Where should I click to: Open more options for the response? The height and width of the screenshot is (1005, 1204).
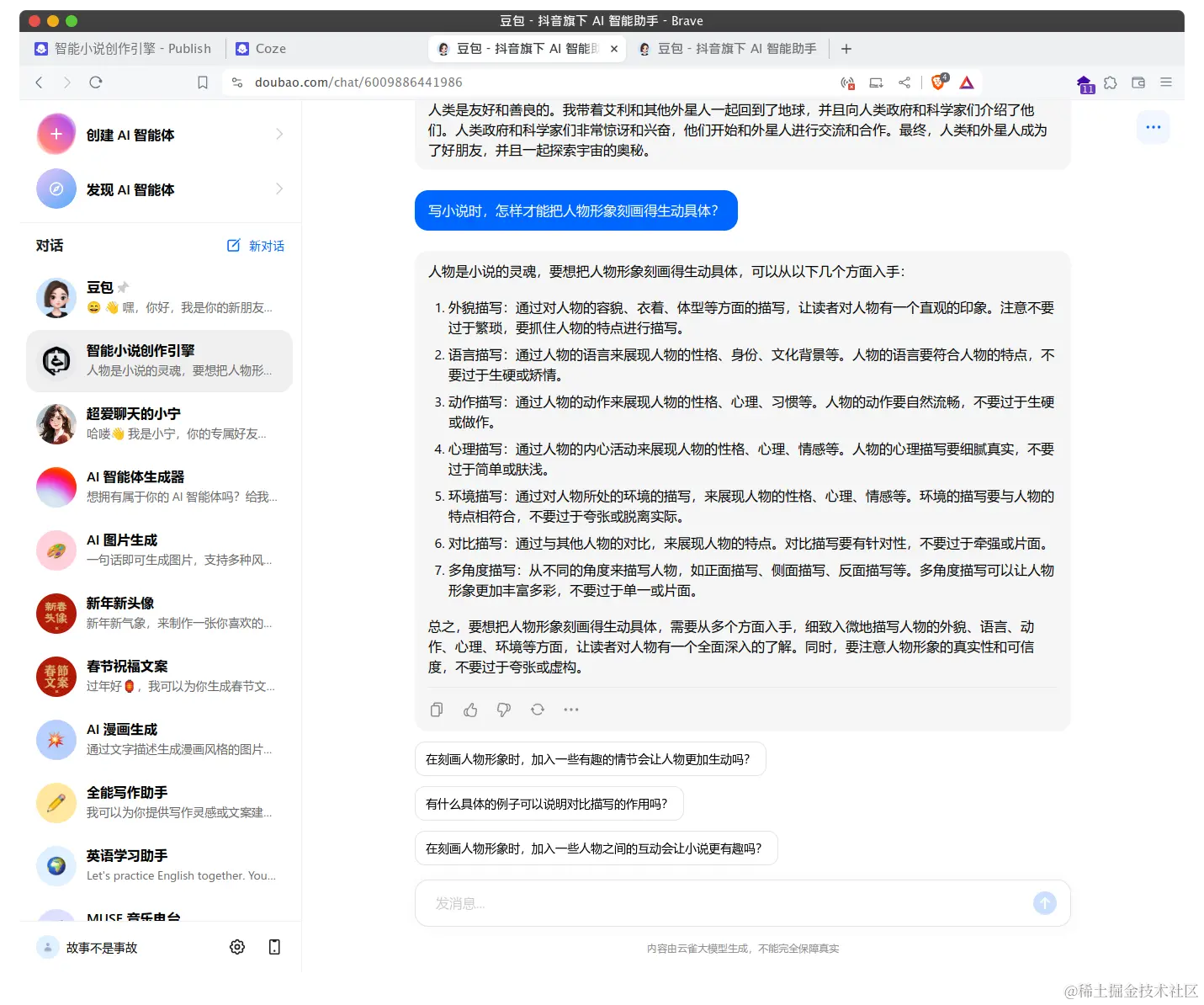(571, 710)
